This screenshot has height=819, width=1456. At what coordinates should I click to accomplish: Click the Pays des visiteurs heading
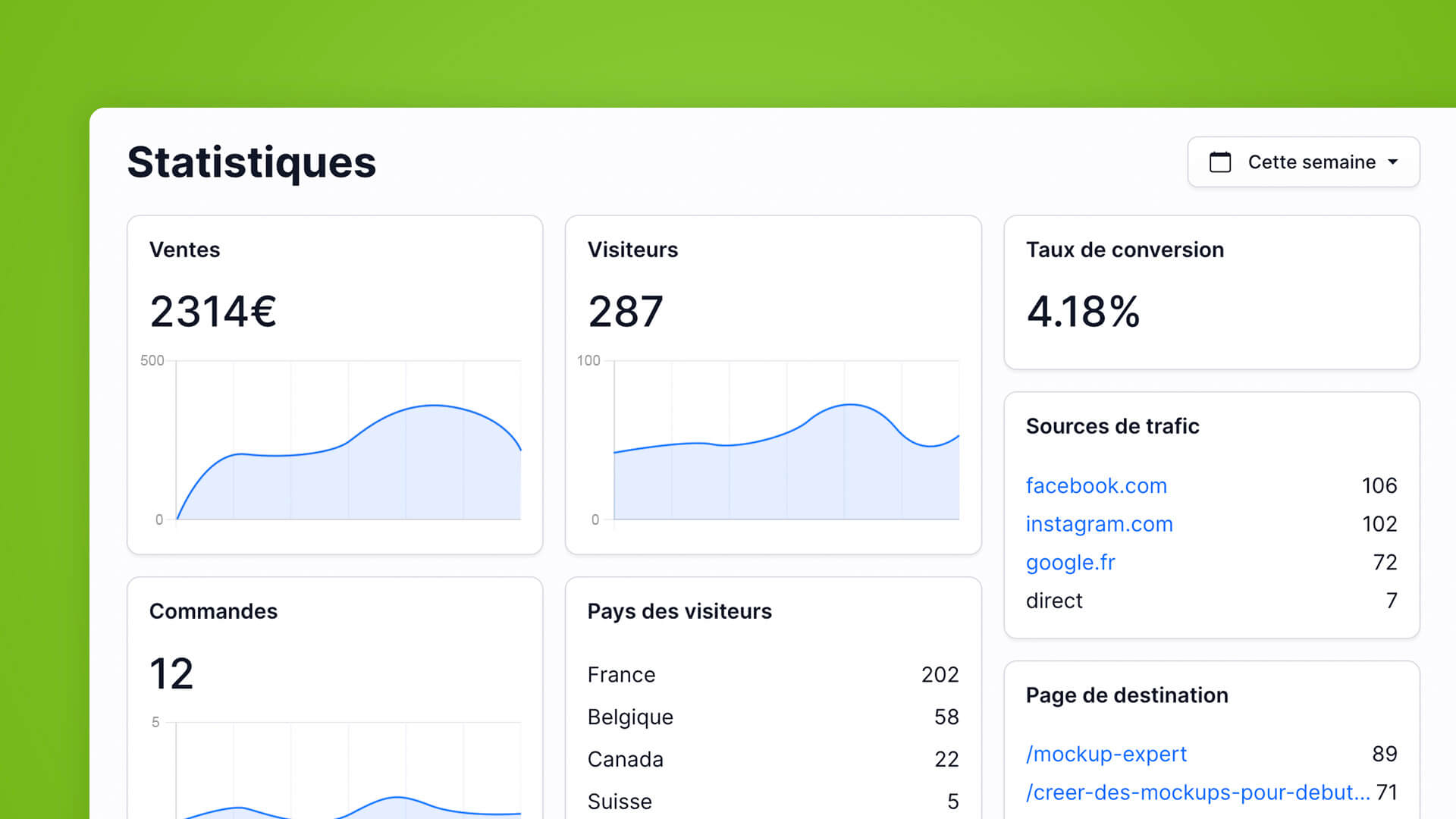(x=680, y=611)
